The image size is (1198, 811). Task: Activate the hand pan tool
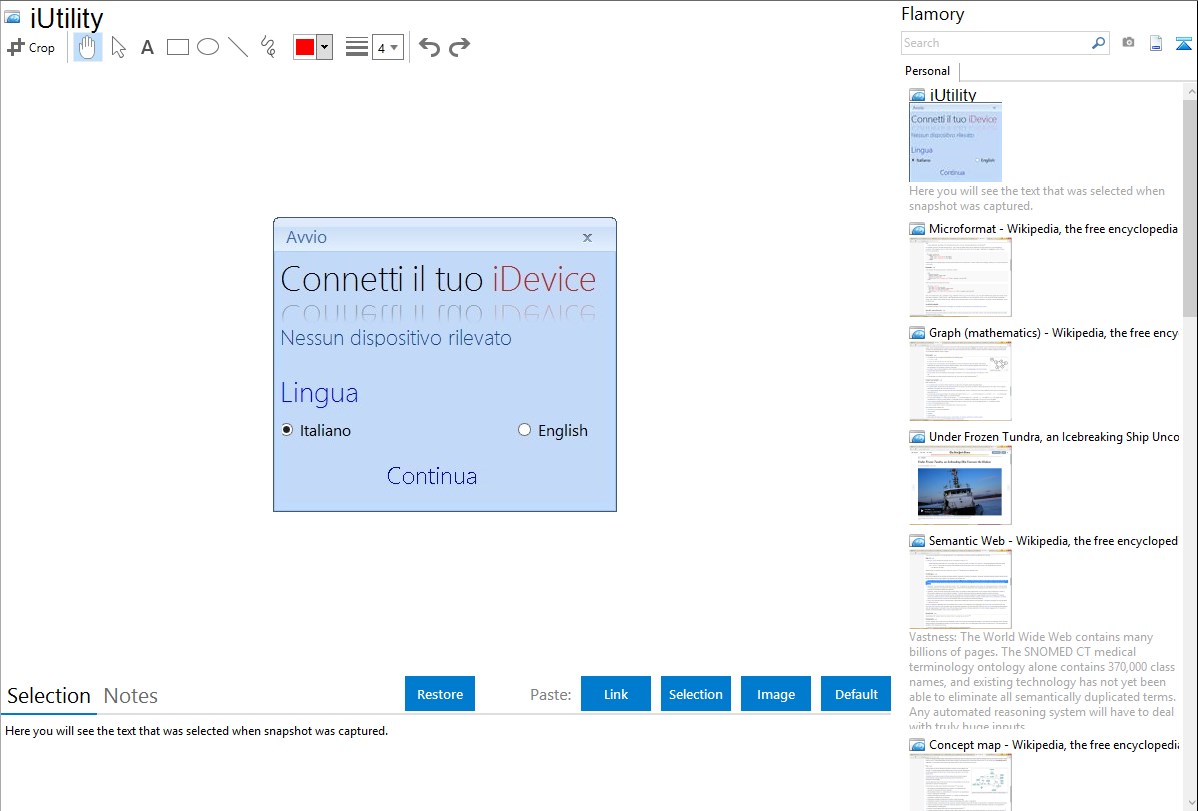click(88, 47)
